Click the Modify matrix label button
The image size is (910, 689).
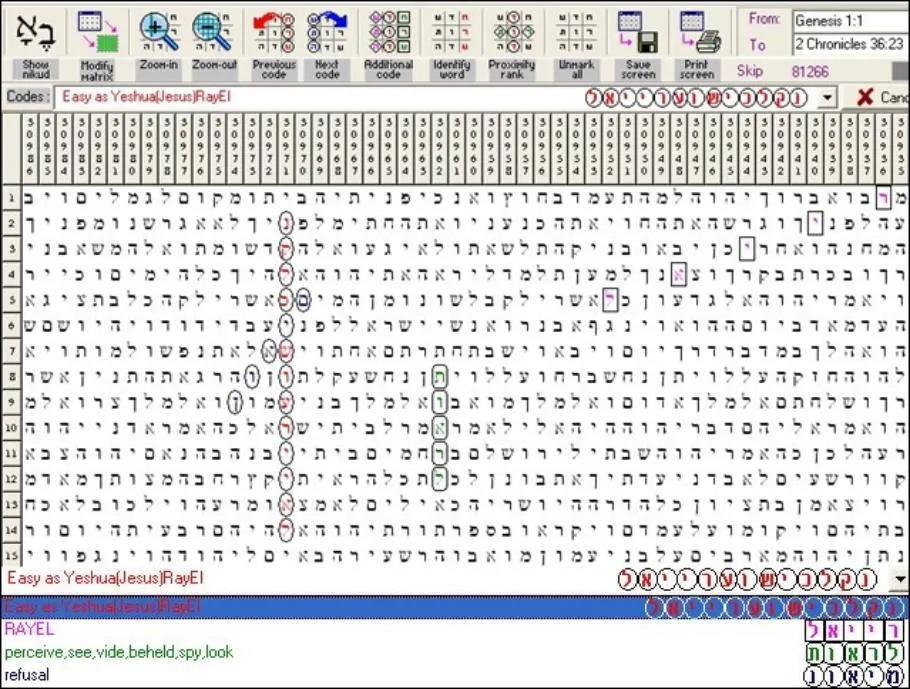coord(97,70)
